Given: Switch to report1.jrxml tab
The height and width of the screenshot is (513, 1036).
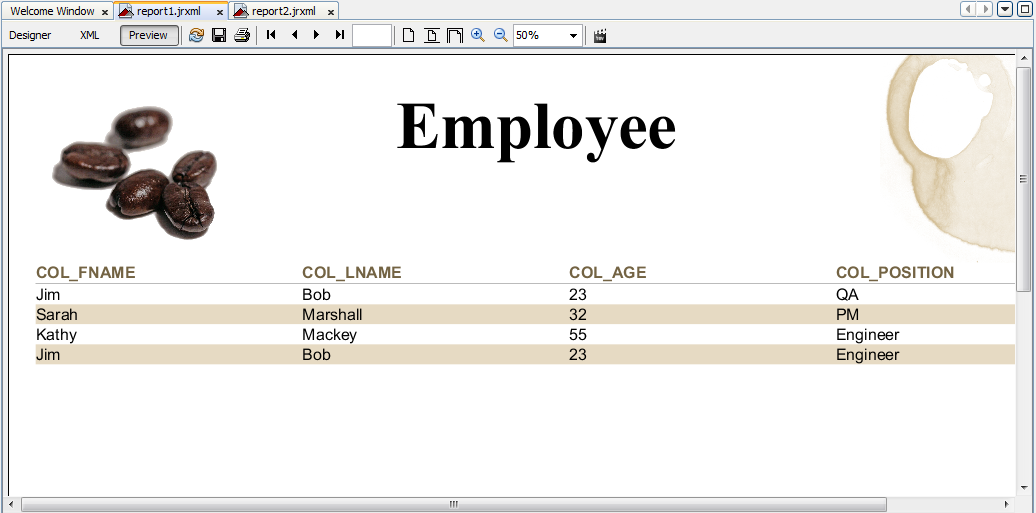Looking at the screenshot, I should click(x=168, y=11).
